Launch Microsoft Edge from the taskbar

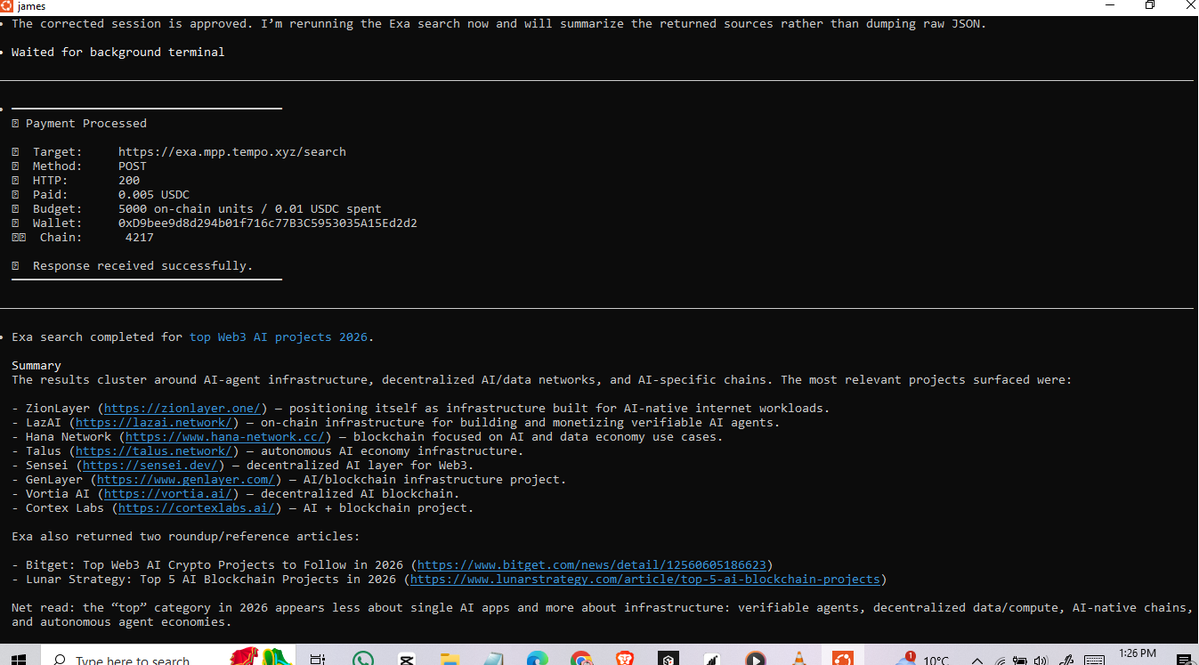click(x=537, y=659)
